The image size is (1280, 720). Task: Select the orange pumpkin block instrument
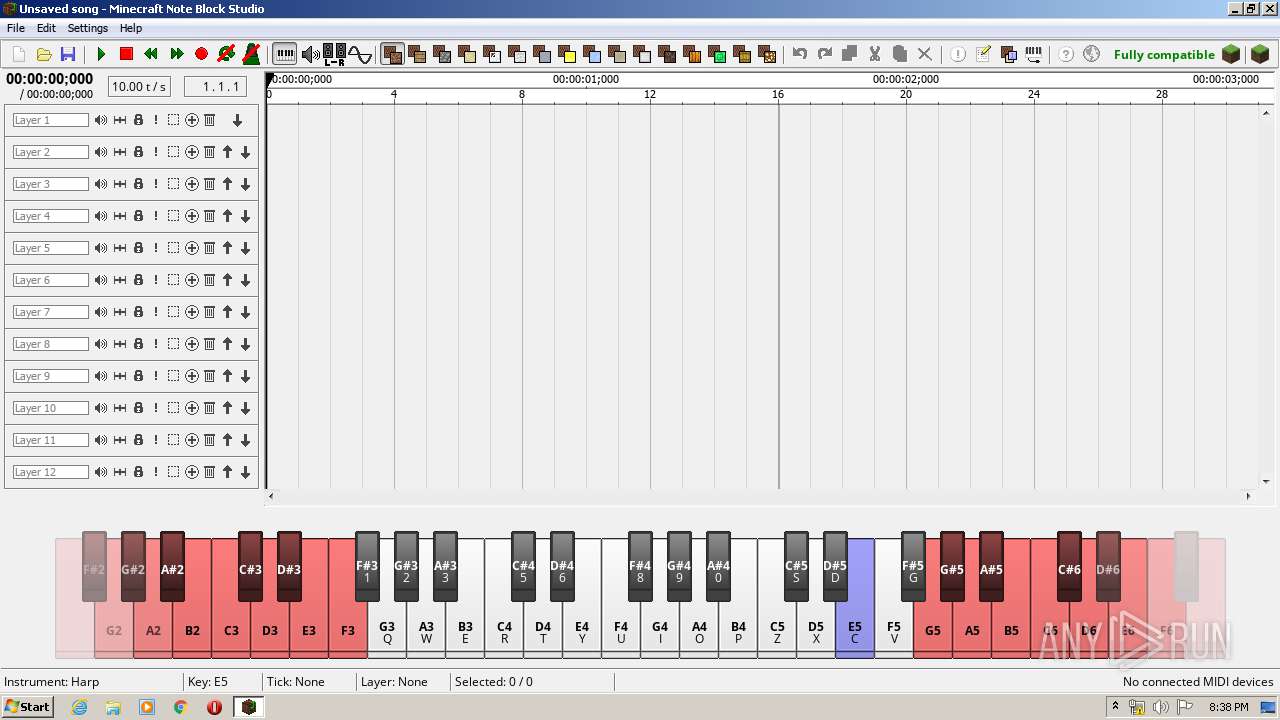(693, 54)
